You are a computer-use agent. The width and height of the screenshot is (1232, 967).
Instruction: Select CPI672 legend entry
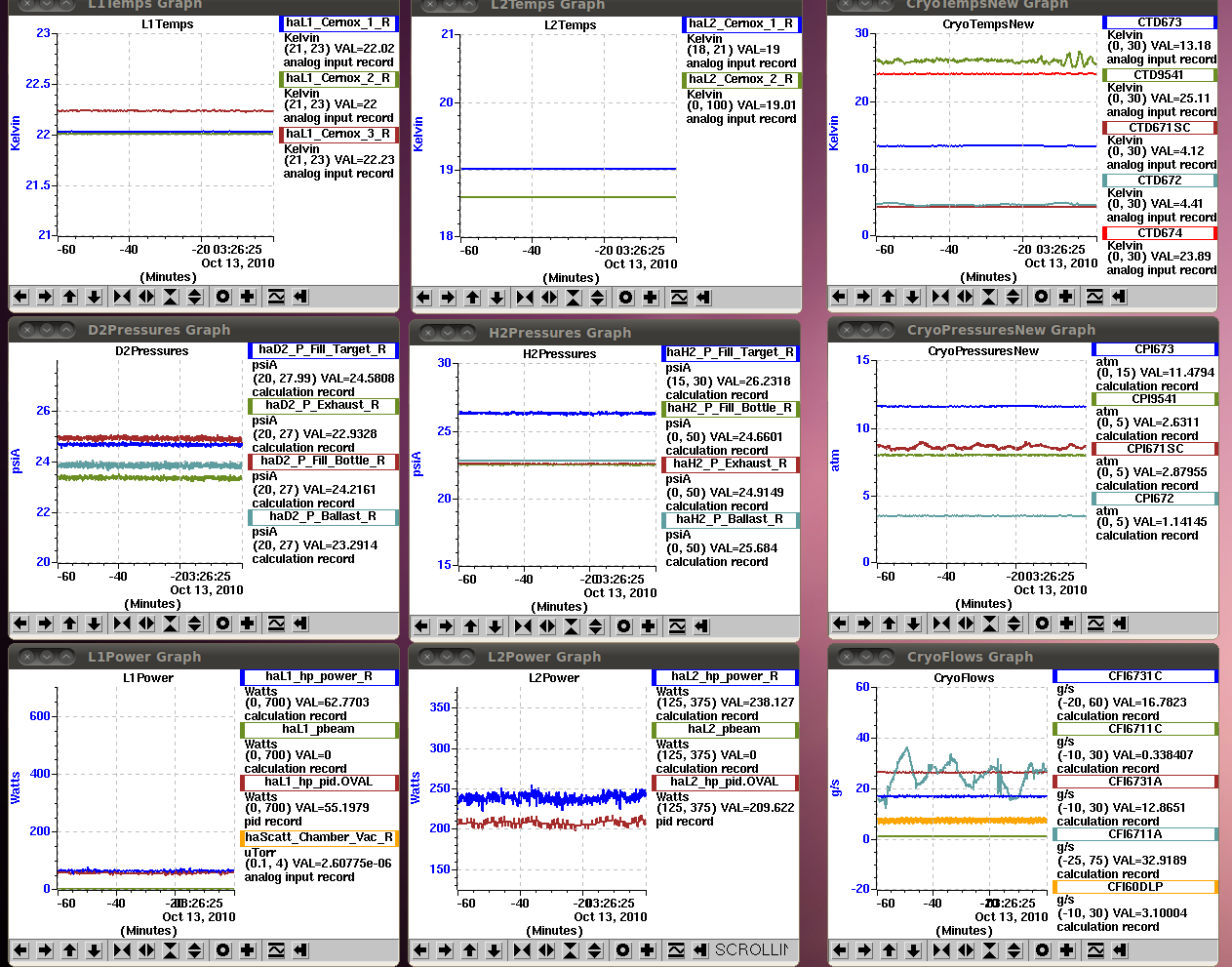point(1154,499)
